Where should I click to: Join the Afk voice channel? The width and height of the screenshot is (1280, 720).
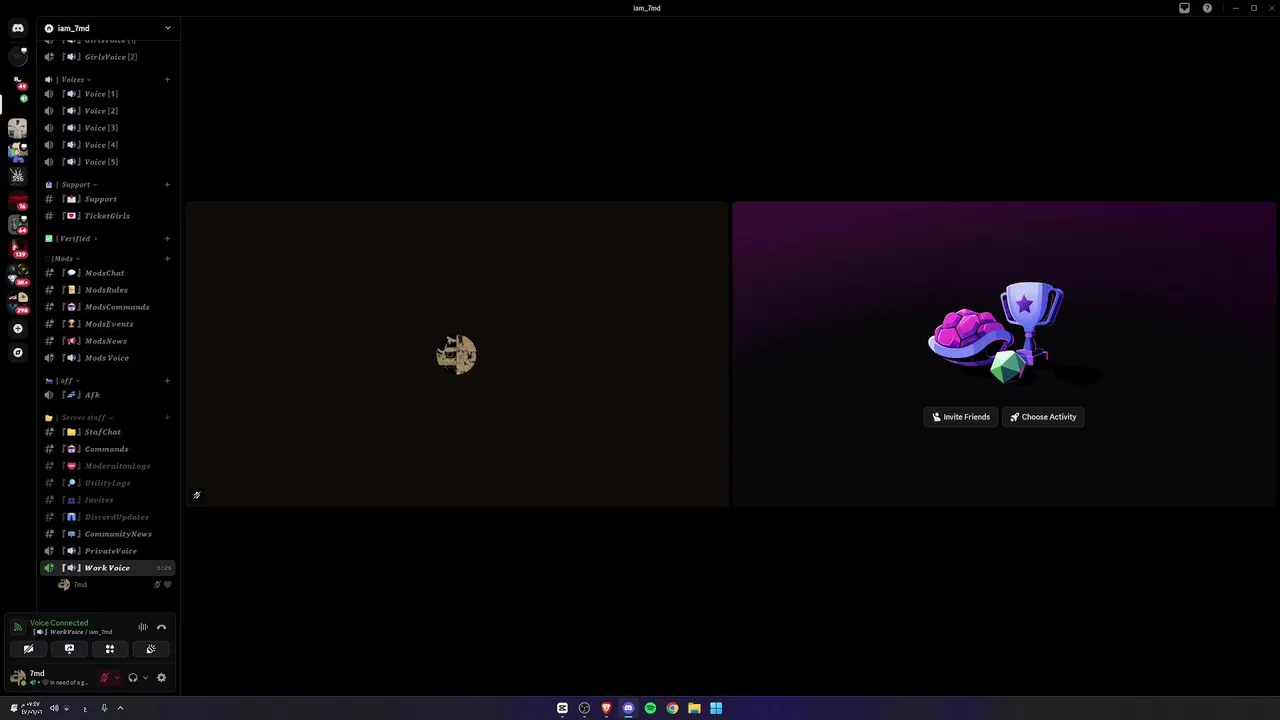click(x=108, y=395)
